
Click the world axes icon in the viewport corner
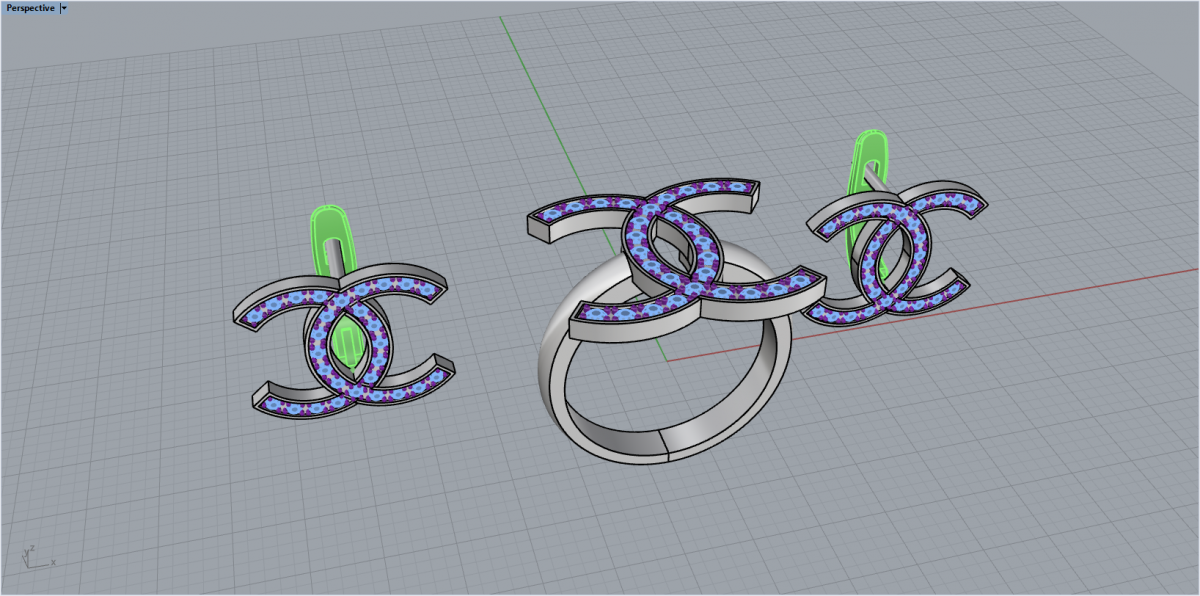[x=36, y=557]
